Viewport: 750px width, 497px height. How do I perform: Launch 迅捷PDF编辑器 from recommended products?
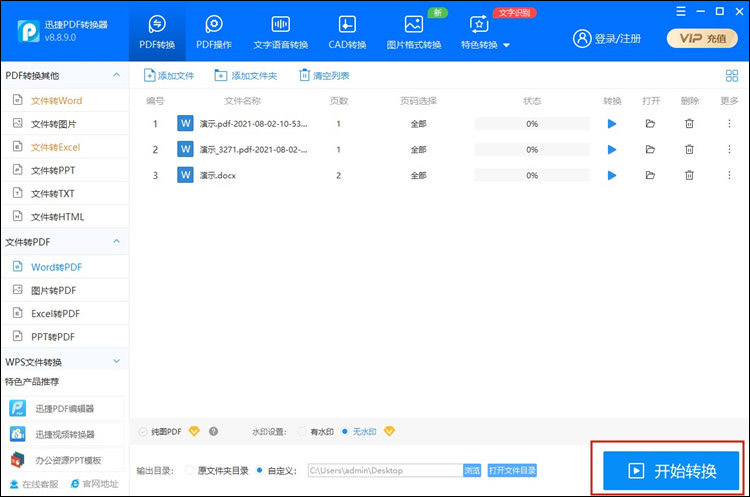tap(65, 408)
